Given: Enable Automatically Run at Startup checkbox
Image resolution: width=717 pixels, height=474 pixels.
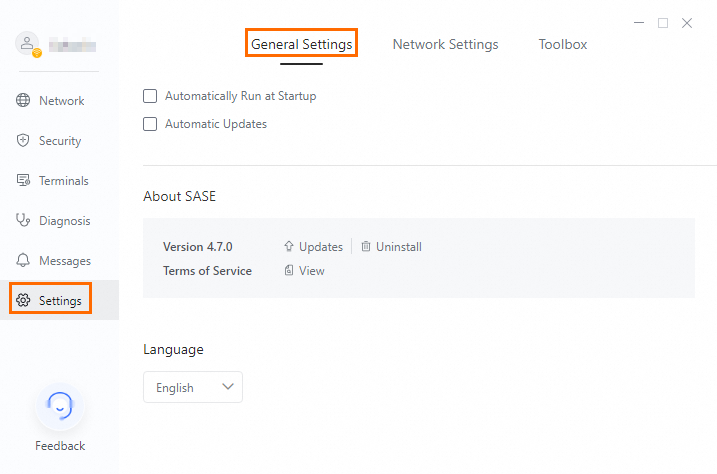Looking at the screenshot, I should pos(150,97).
